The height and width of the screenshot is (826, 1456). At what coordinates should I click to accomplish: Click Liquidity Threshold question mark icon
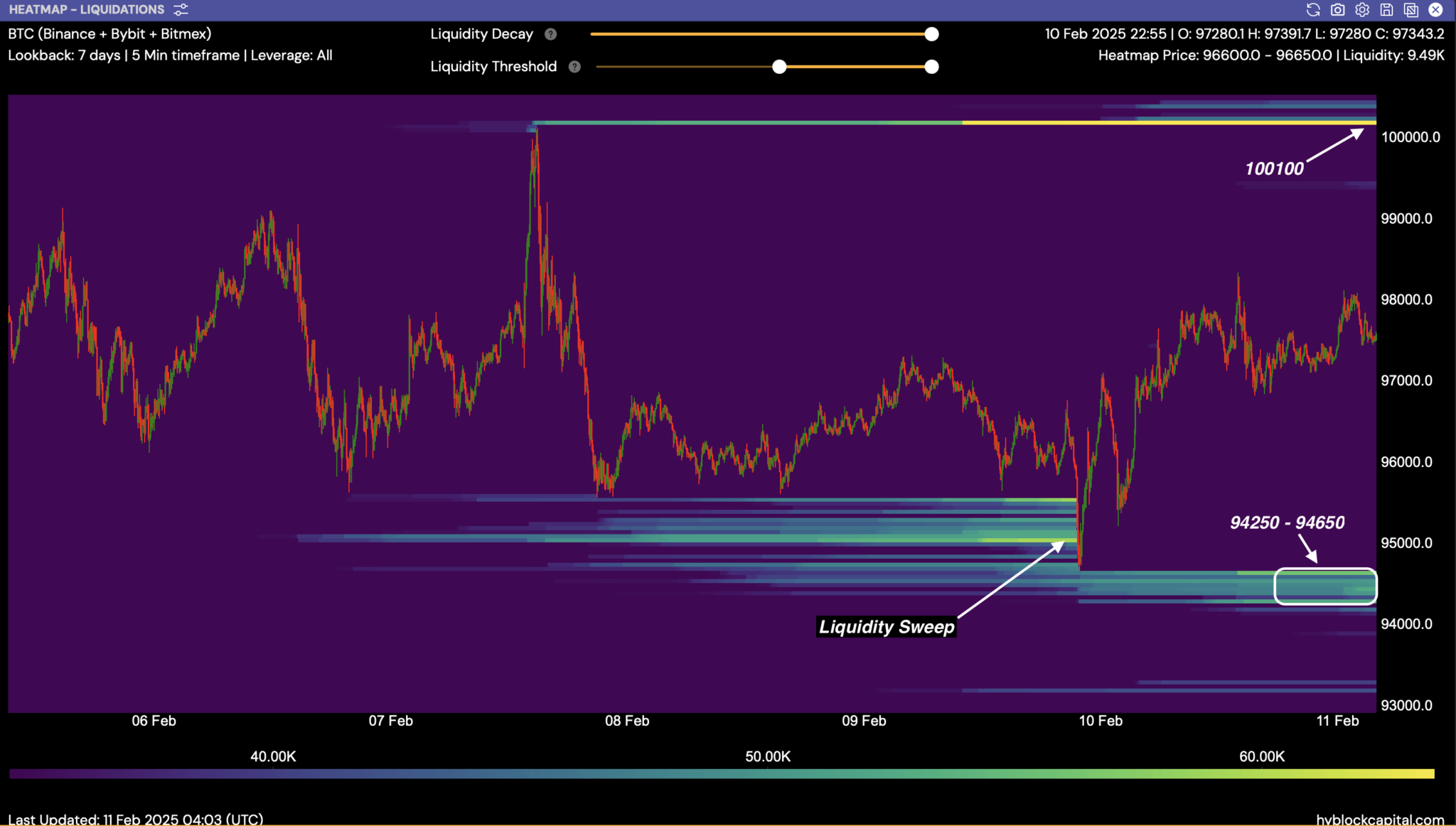(574, 67)
